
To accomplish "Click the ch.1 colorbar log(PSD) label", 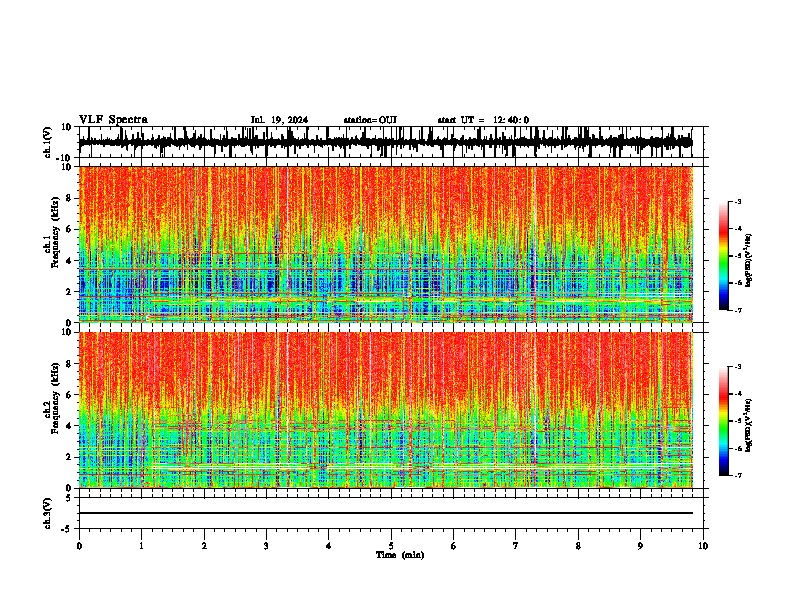I will (x=749, y=260).
